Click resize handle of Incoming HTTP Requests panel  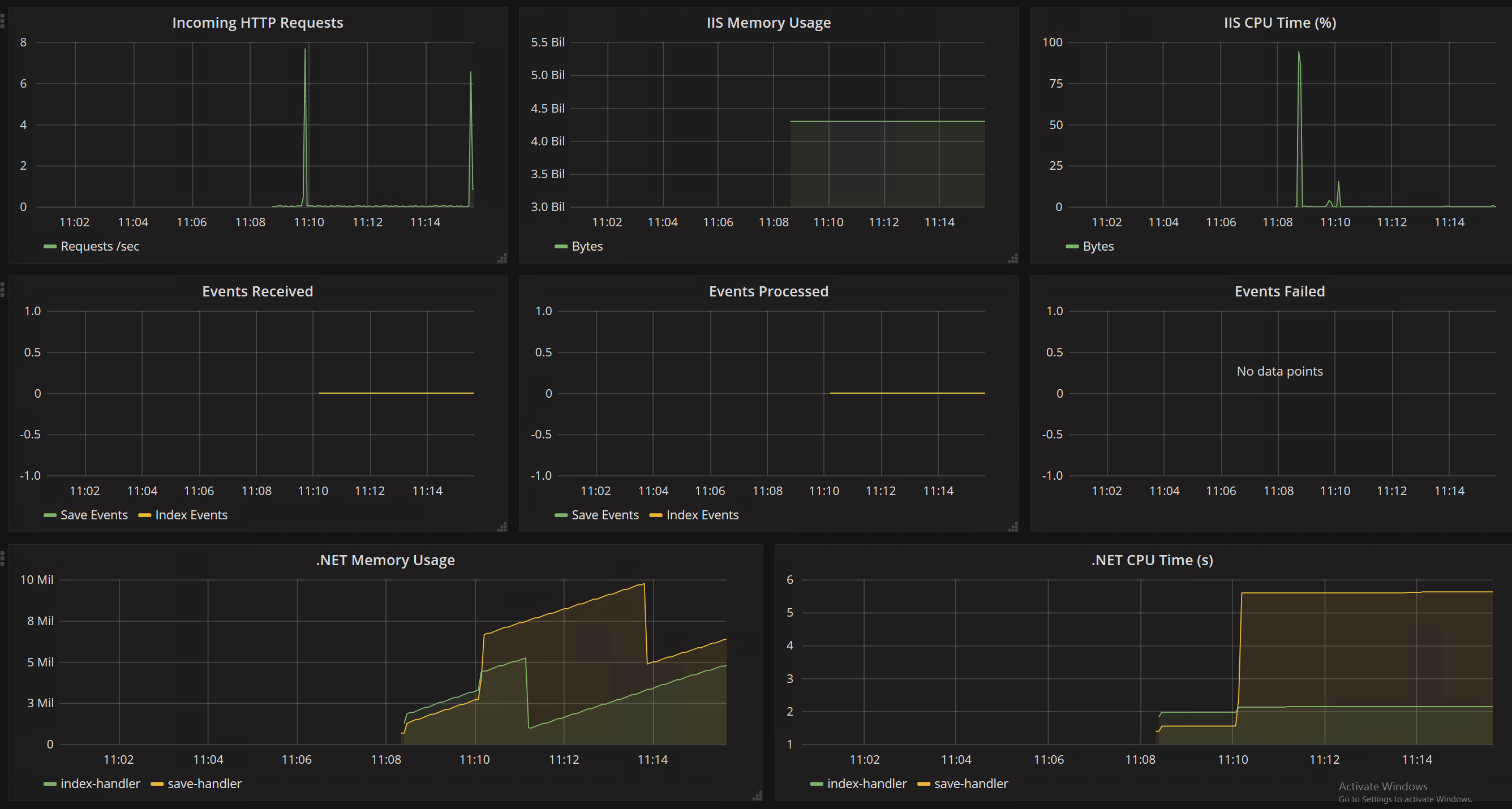pyautogui.click(x=502, y=258)
